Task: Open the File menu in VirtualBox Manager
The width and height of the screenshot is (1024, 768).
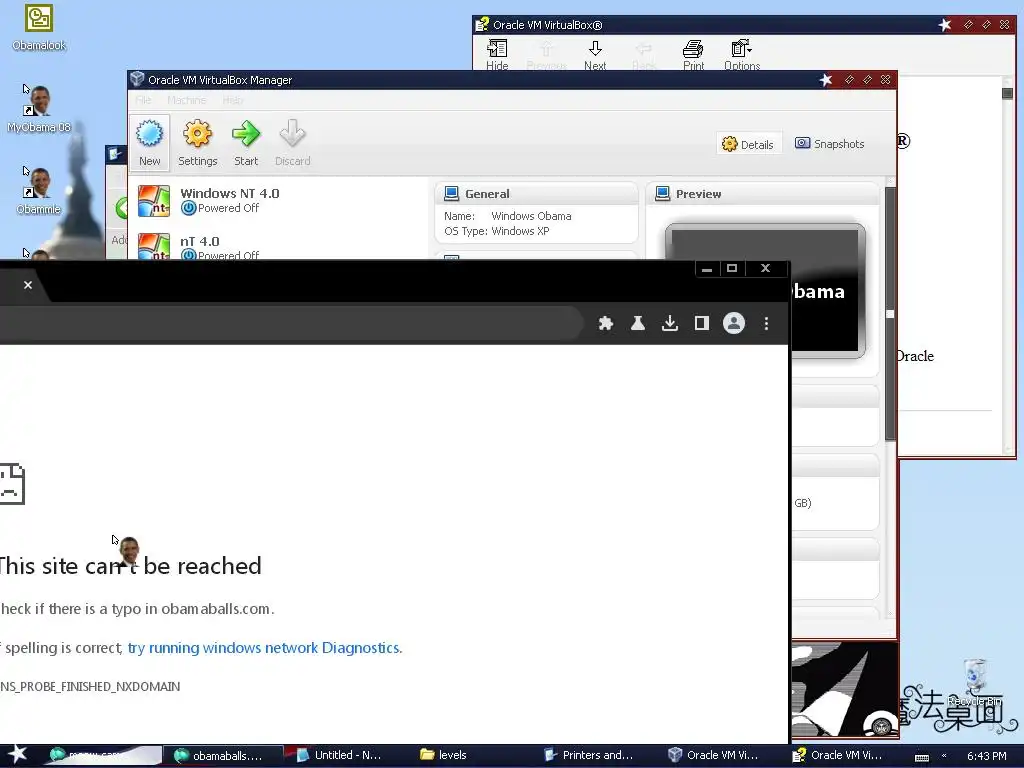Action: click(144, 100)
